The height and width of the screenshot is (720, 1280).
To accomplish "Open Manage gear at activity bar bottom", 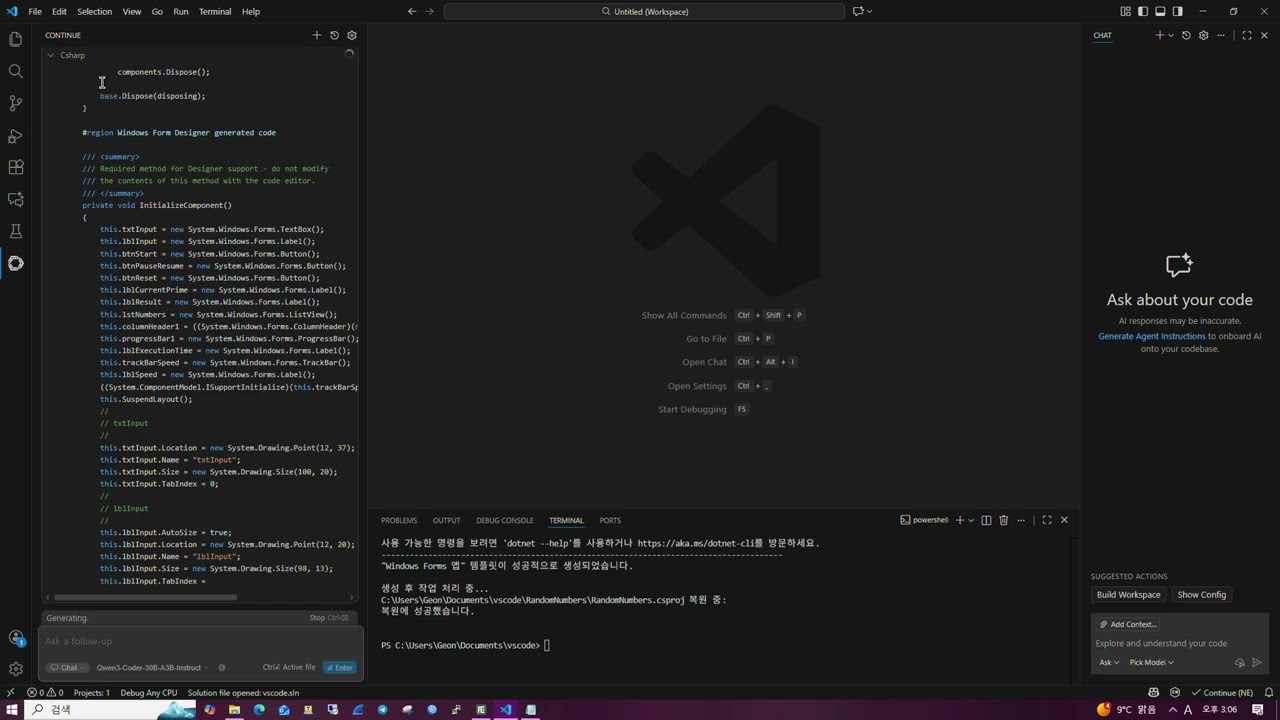I will point(15,669).
